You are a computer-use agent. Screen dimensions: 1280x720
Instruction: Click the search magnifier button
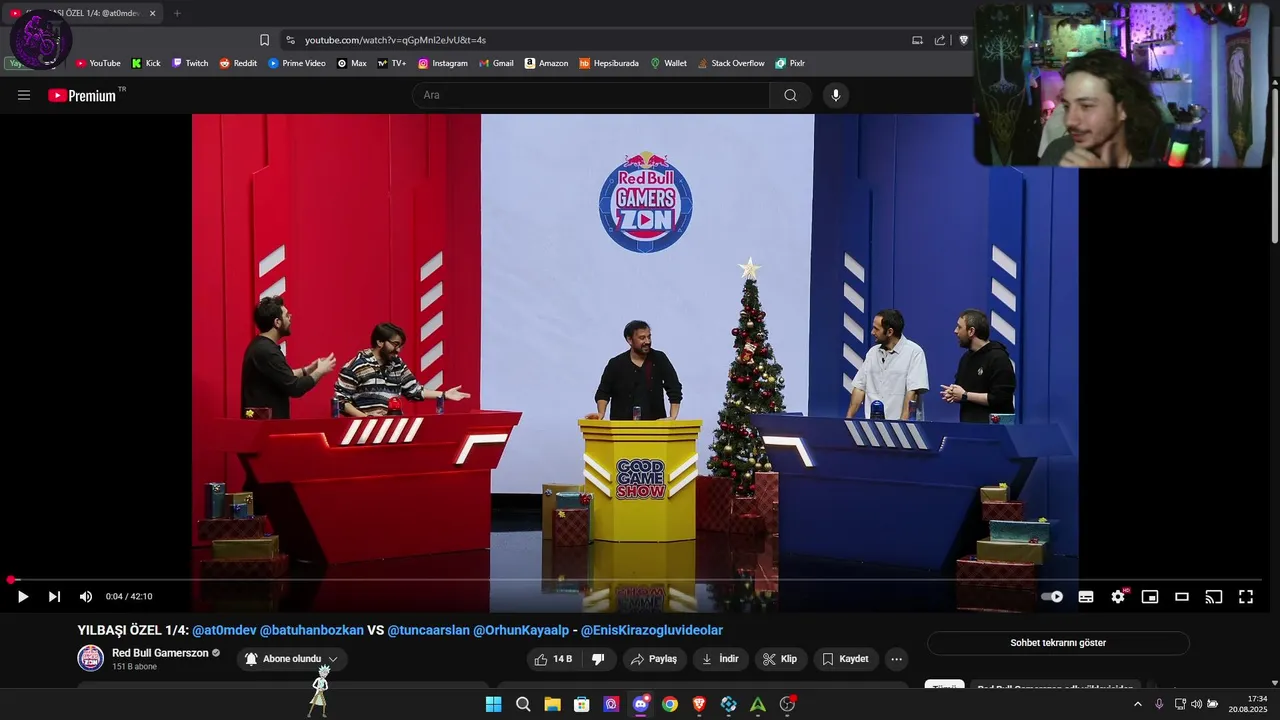pyautogui.click(x=791, y=95)
